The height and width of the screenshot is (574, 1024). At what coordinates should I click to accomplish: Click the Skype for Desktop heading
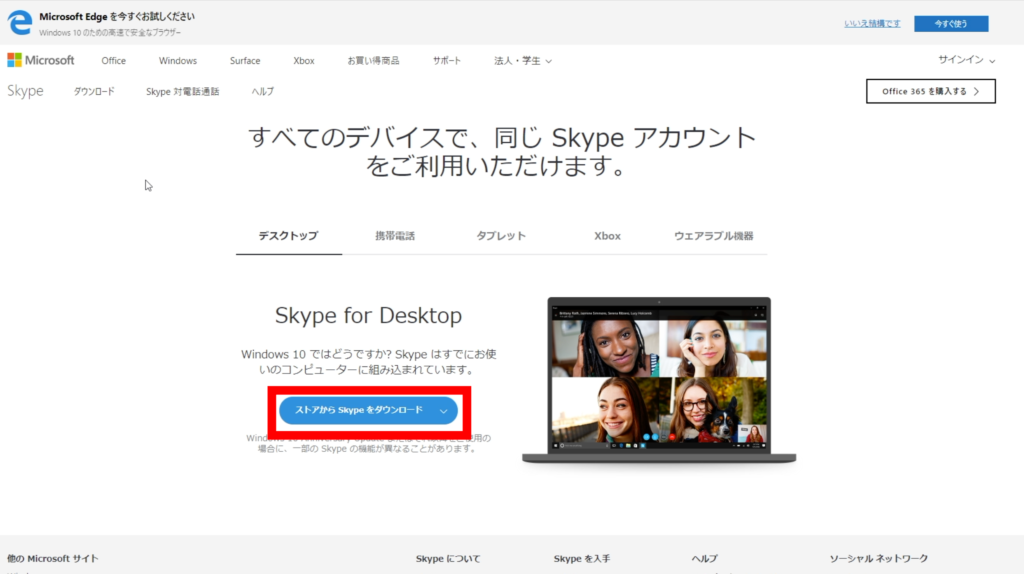[368, 315]
